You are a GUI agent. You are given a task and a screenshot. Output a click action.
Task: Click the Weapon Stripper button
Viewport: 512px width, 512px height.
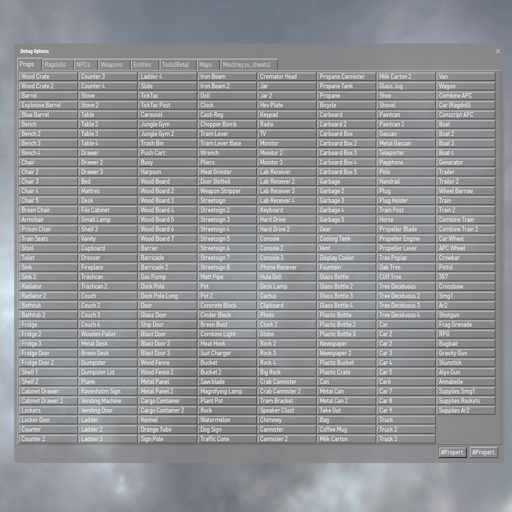click(227, 191)
